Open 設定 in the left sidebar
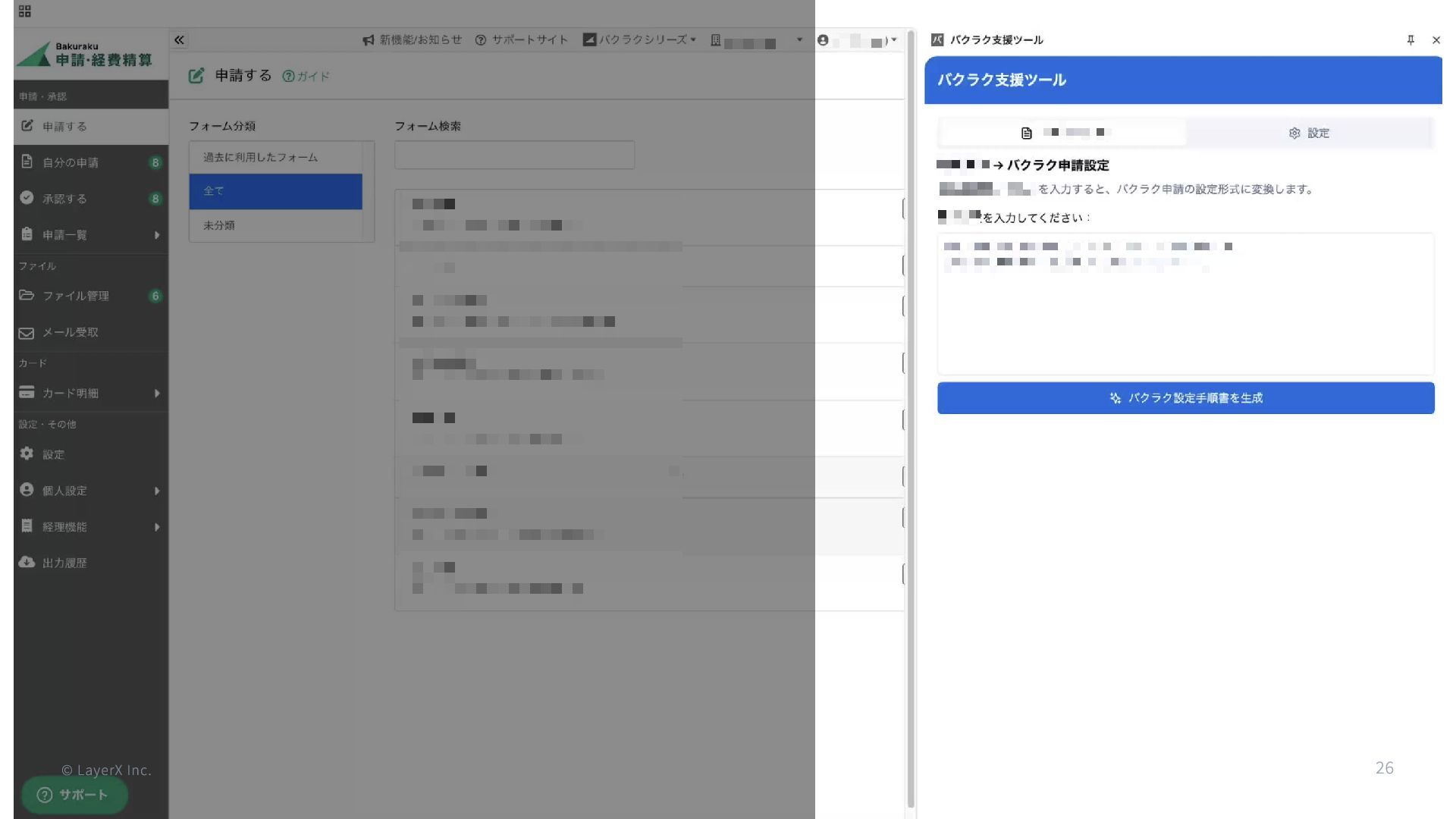The image size is (1456, 819). tap(91, 454)
